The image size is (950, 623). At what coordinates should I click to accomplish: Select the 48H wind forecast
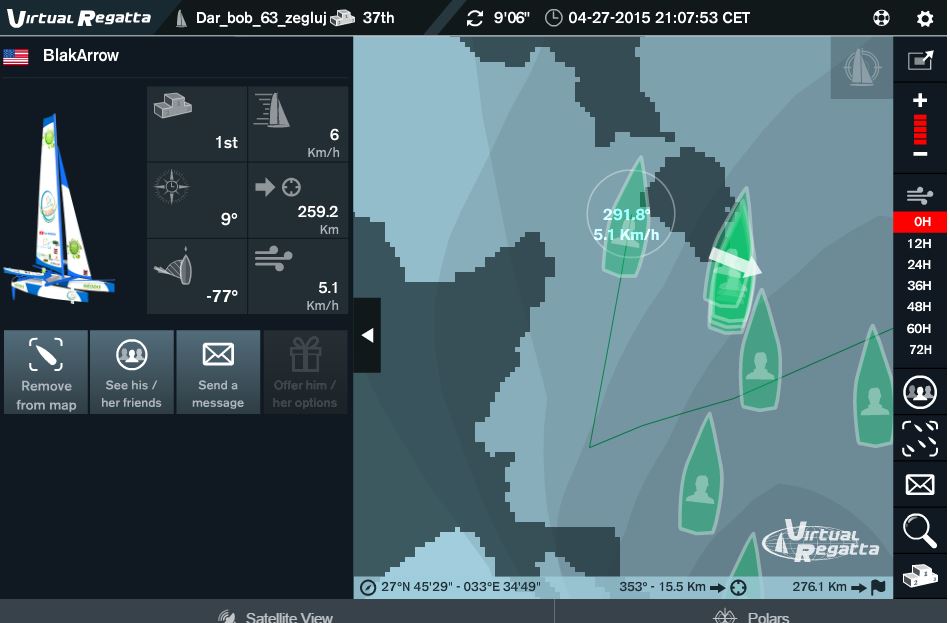919,307
